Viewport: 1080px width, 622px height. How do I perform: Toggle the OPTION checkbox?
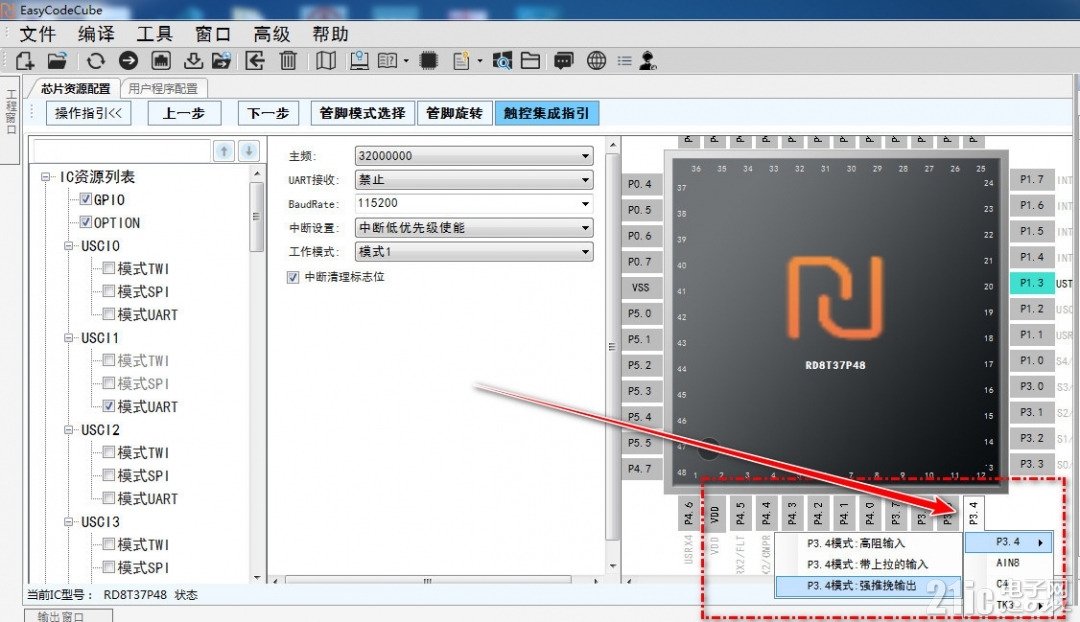click(85, 222)
